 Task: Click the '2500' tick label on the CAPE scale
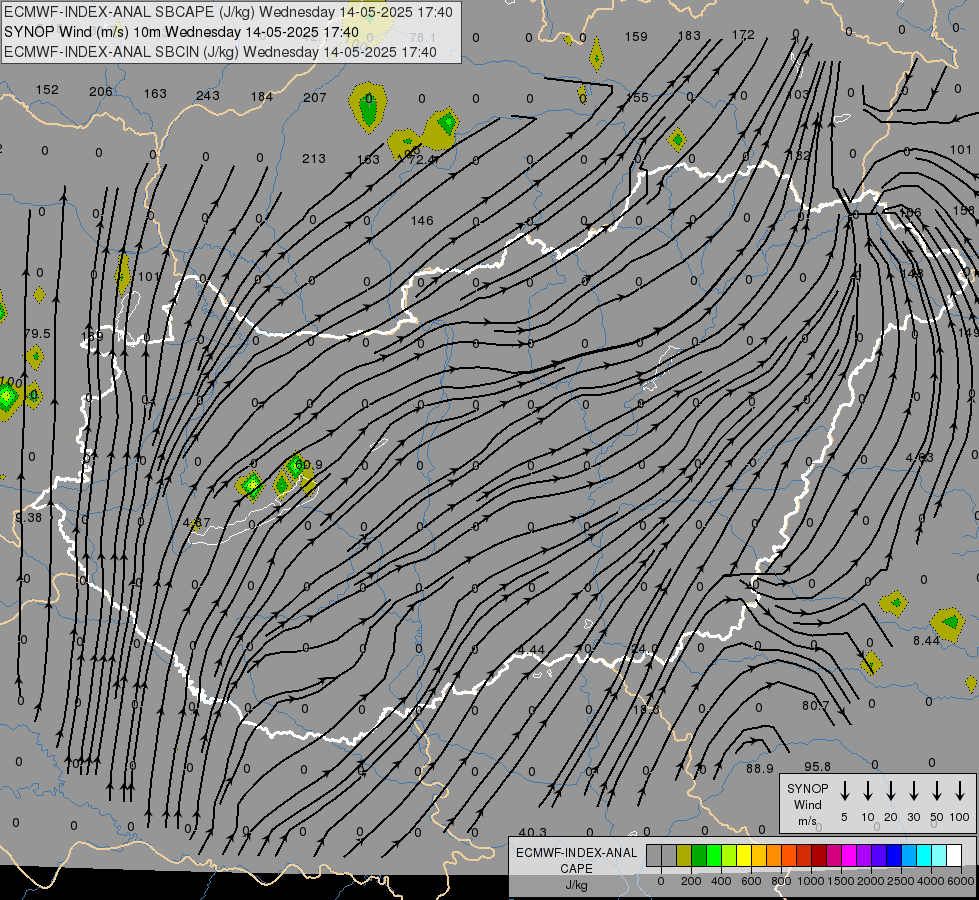pos(901,881)
